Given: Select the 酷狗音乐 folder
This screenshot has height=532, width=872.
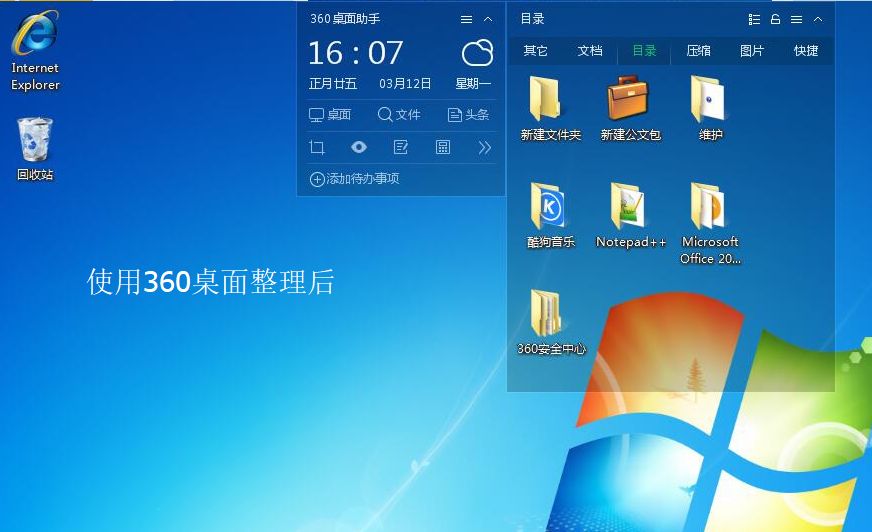Looking at the screenshot, I should tap(551, 216).
